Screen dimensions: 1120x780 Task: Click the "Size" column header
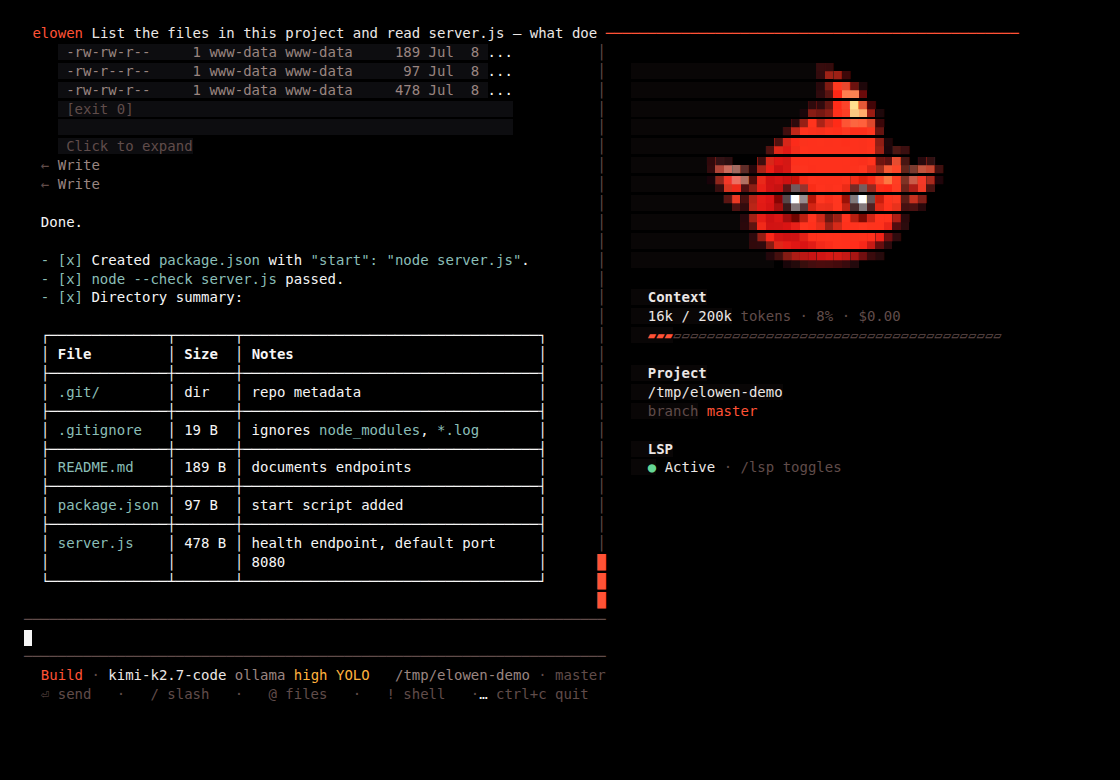tap(201, 354)
